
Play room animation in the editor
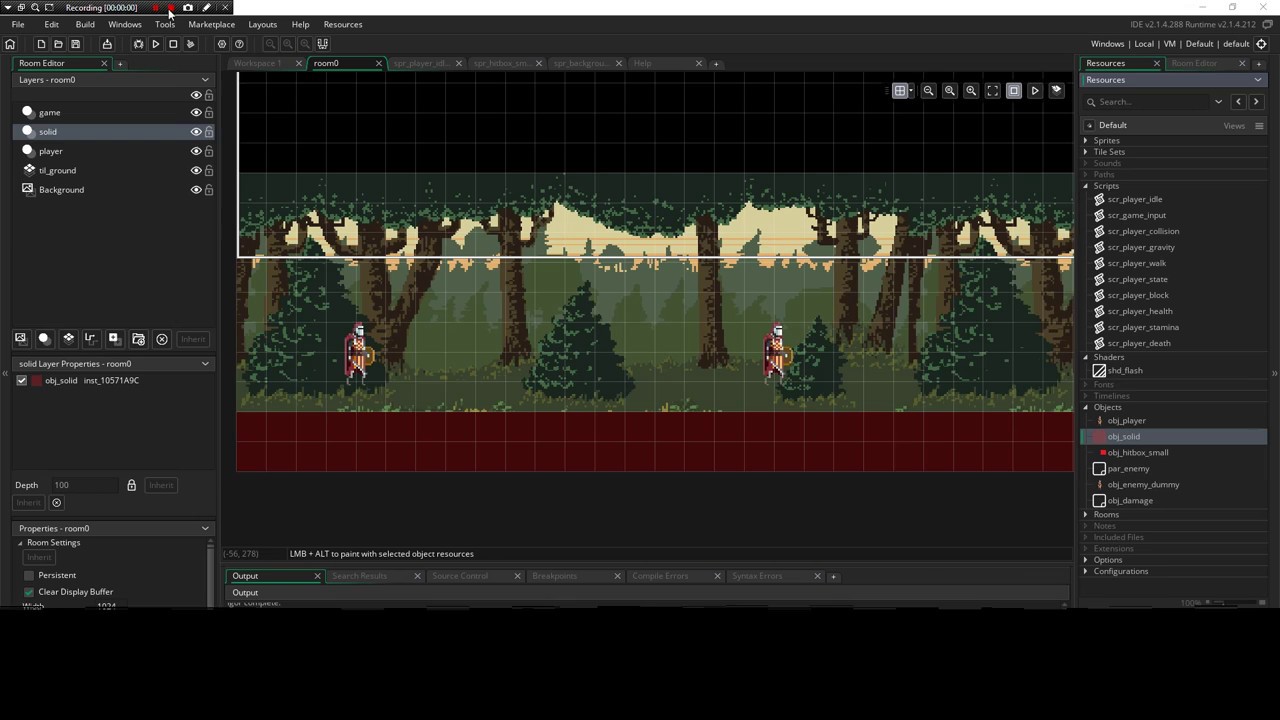tap(1035, 91)
